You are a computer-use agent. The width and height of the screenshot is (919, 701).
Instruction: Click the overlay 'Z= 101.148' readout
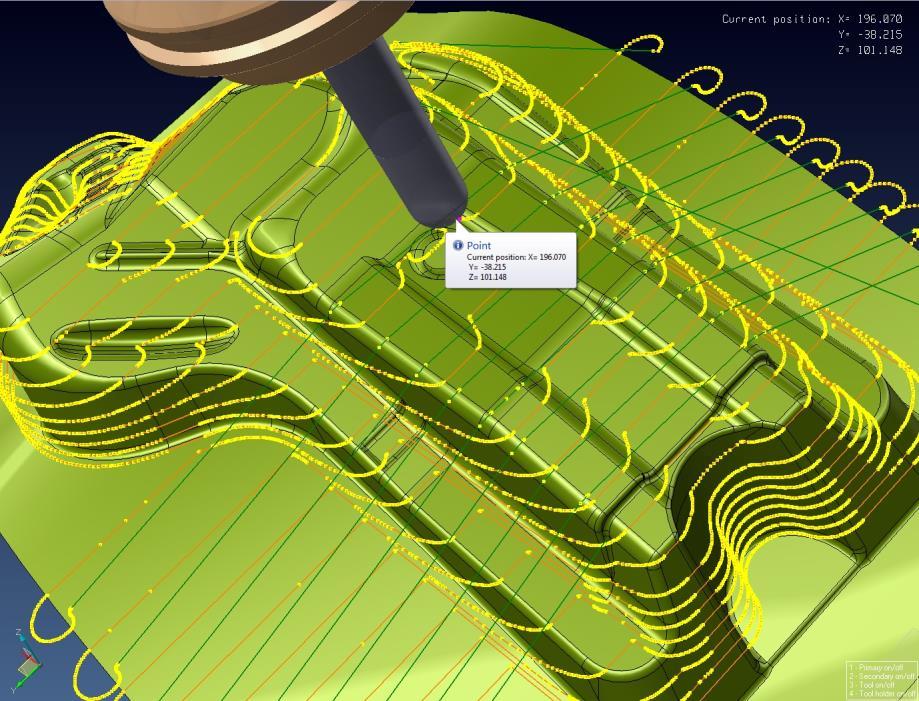pyautogui.click(x=870, y=50)
